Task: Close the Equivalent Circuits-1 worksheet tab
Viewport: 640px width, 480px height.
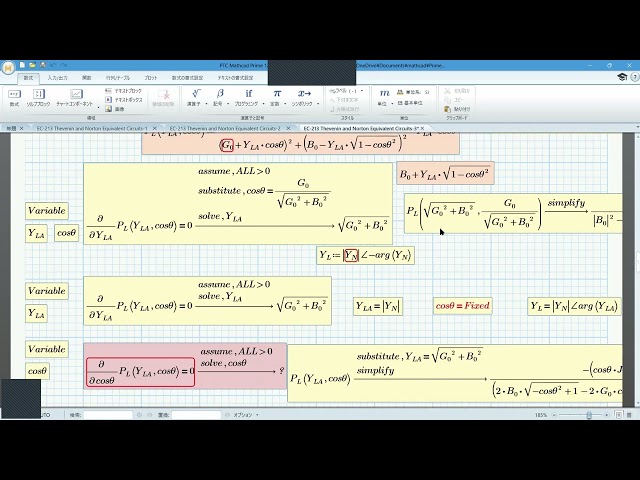Action: click(154, 128)
